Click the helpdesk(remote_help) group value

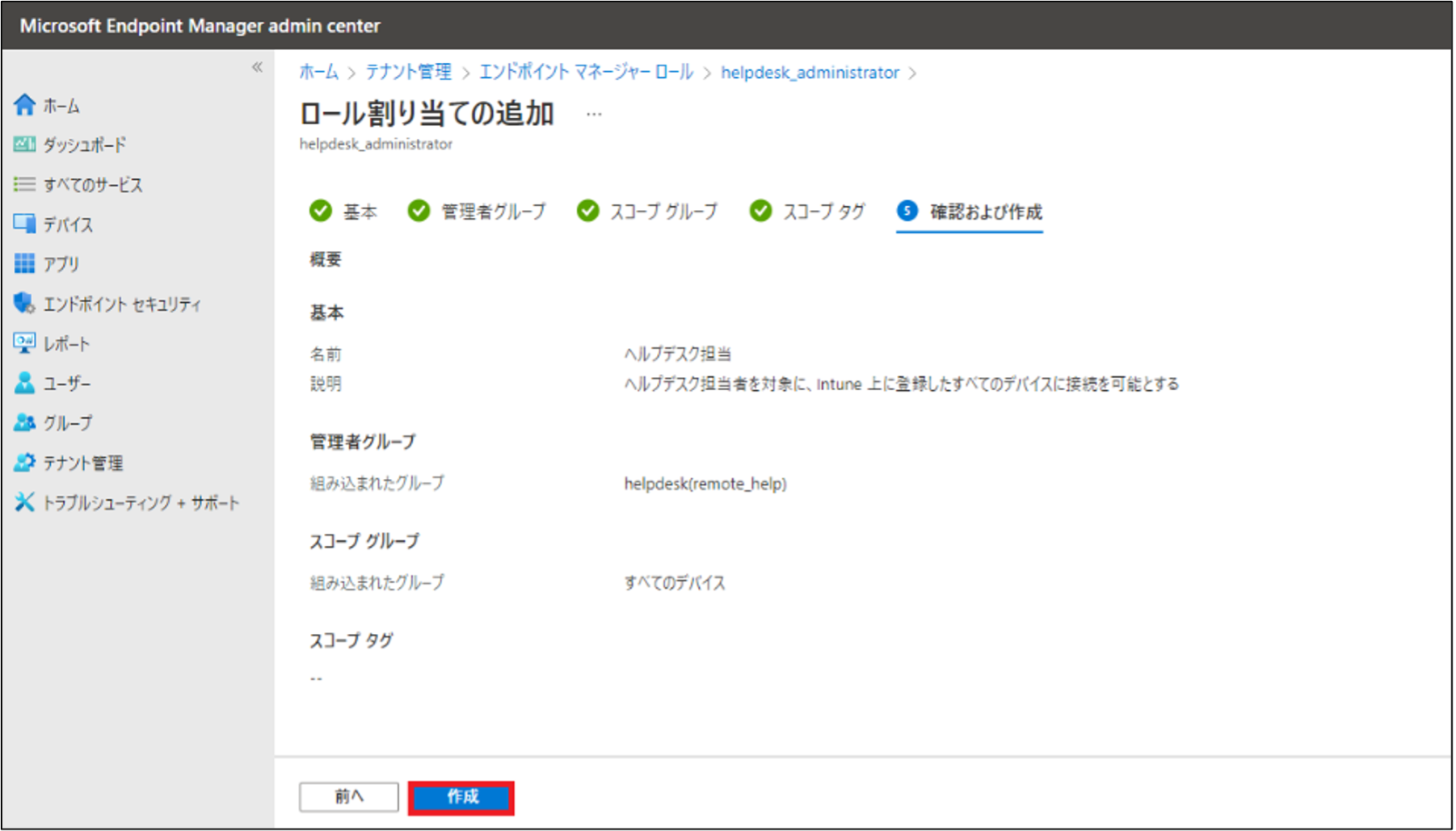click(x=705, y=484)
